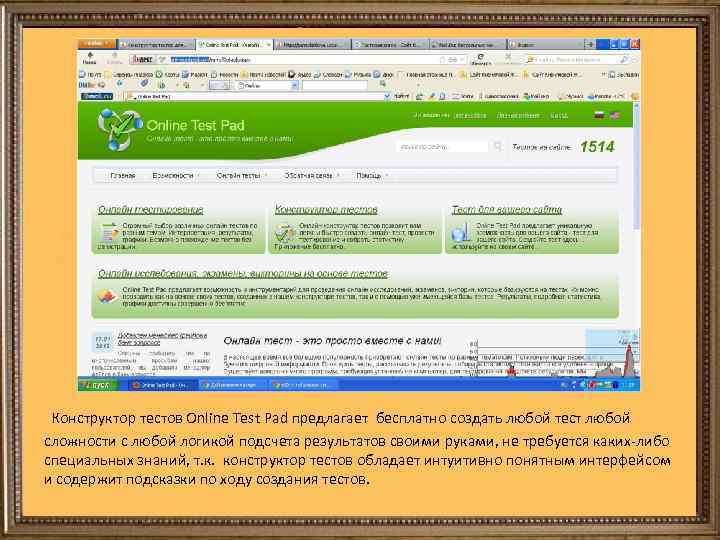Click the Online Test Pad logo
The image size is (720, 540).
click(x=119, y=129)
